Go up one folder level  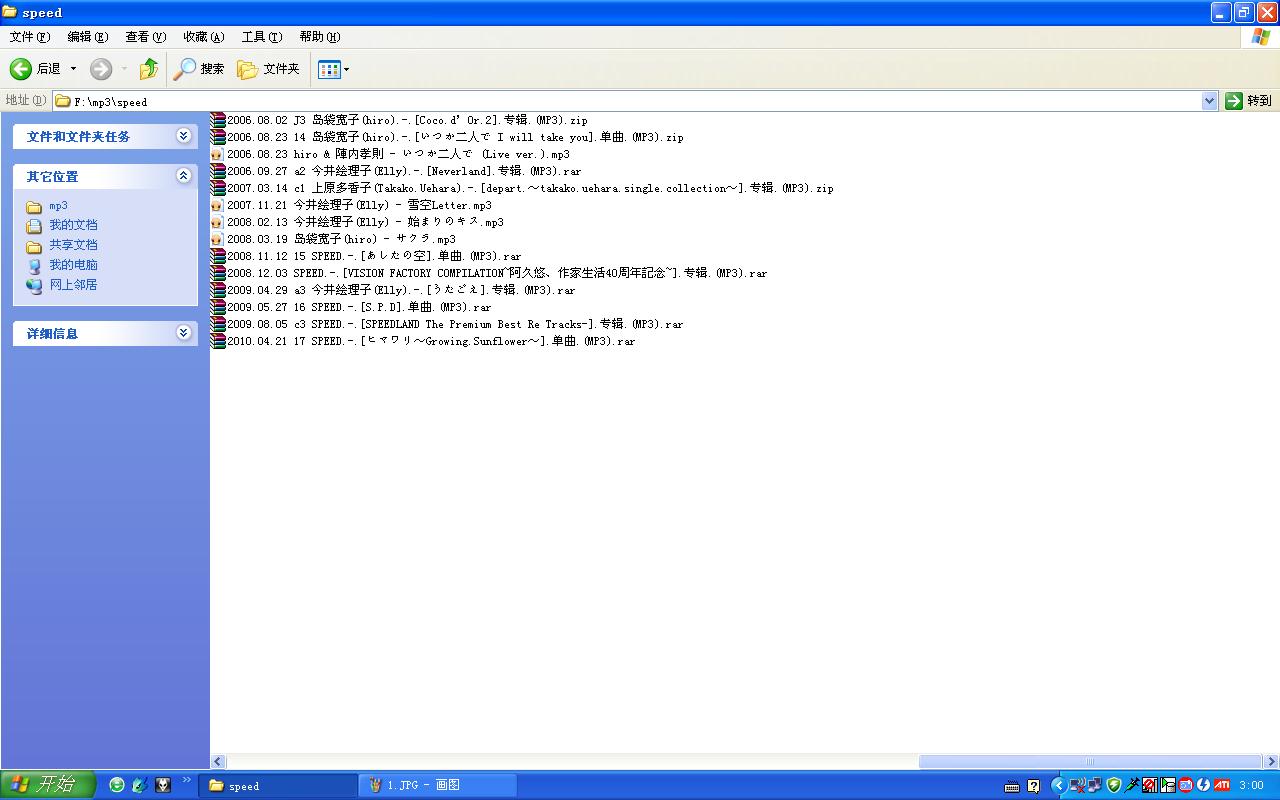pos(149,69)
